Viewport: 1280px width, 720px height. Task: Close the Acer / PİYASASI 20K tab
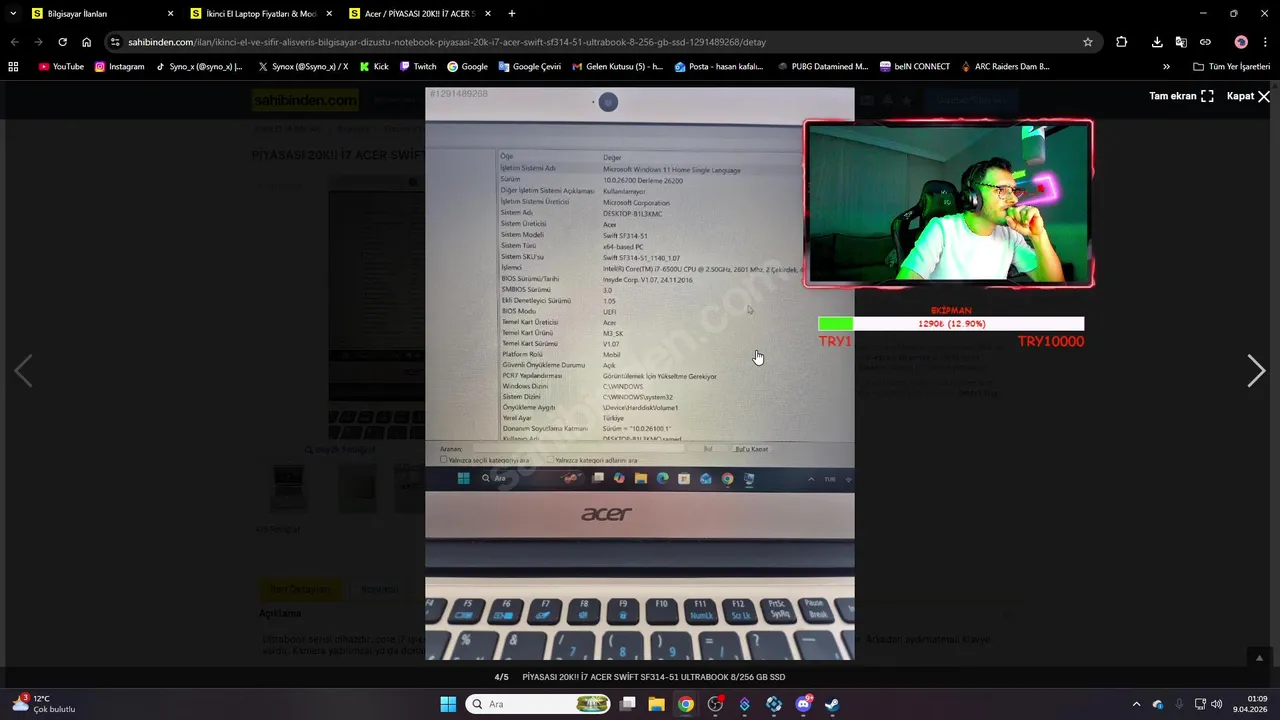[488, 14]
